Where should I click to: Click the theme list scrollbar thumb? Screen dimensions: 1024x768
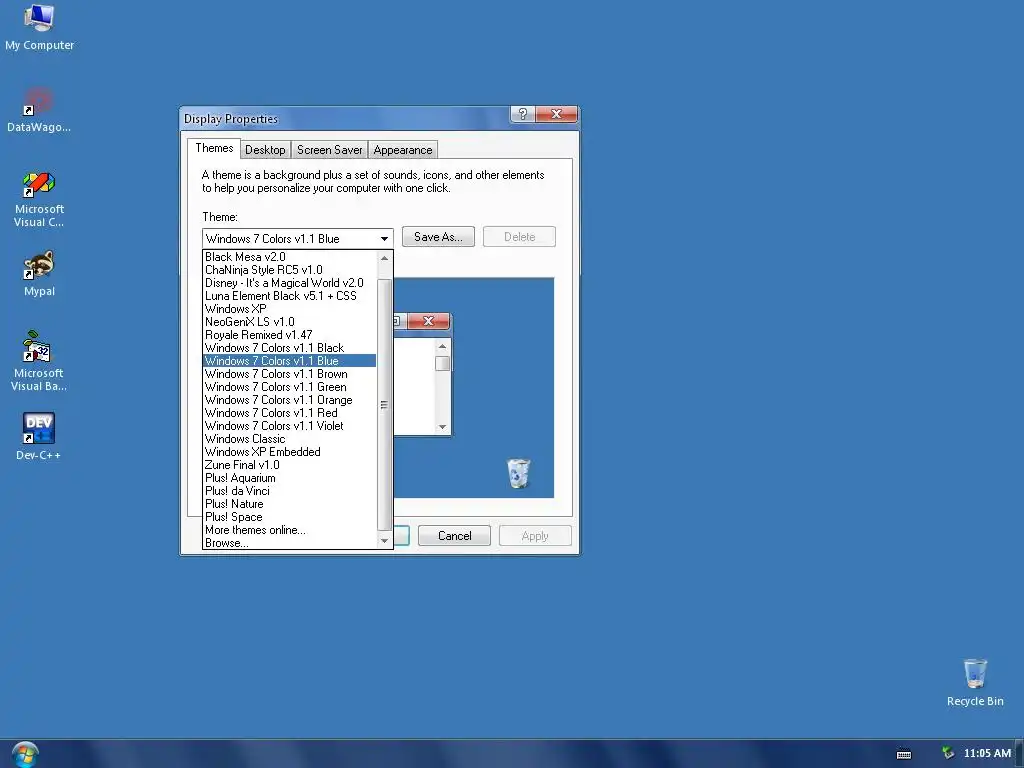(385, 405)
